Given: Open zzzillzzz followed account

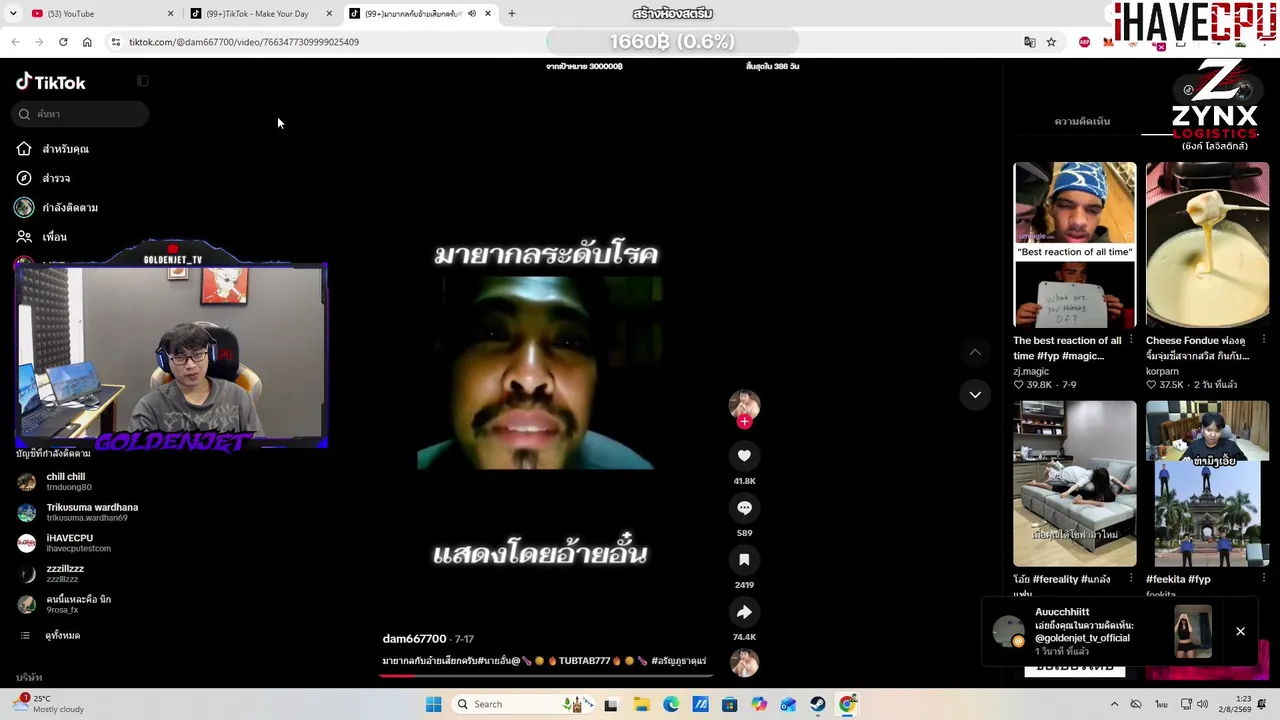Looking at the screenshot, I should (x=52, y=573).
